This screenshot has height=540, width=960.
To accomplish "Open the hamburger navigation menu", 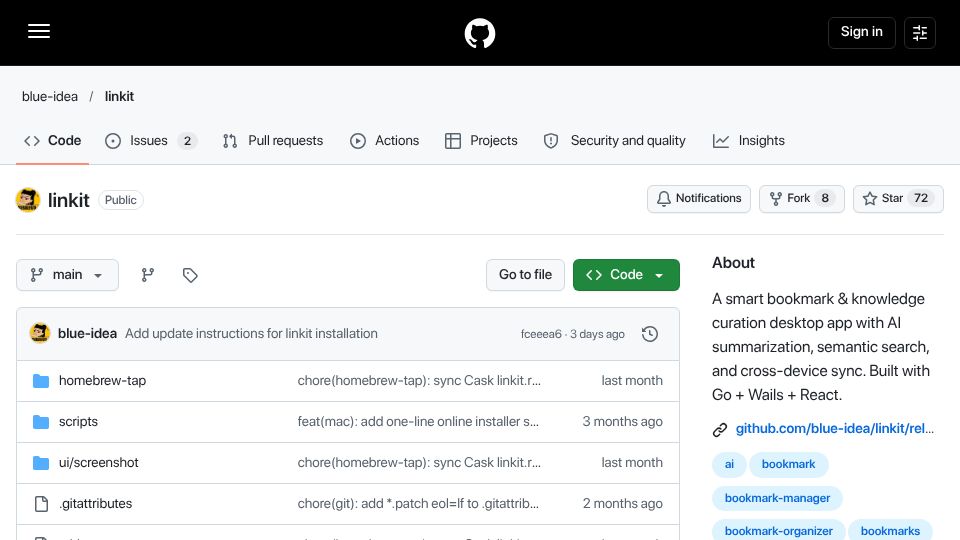I will tap(39, 31).
